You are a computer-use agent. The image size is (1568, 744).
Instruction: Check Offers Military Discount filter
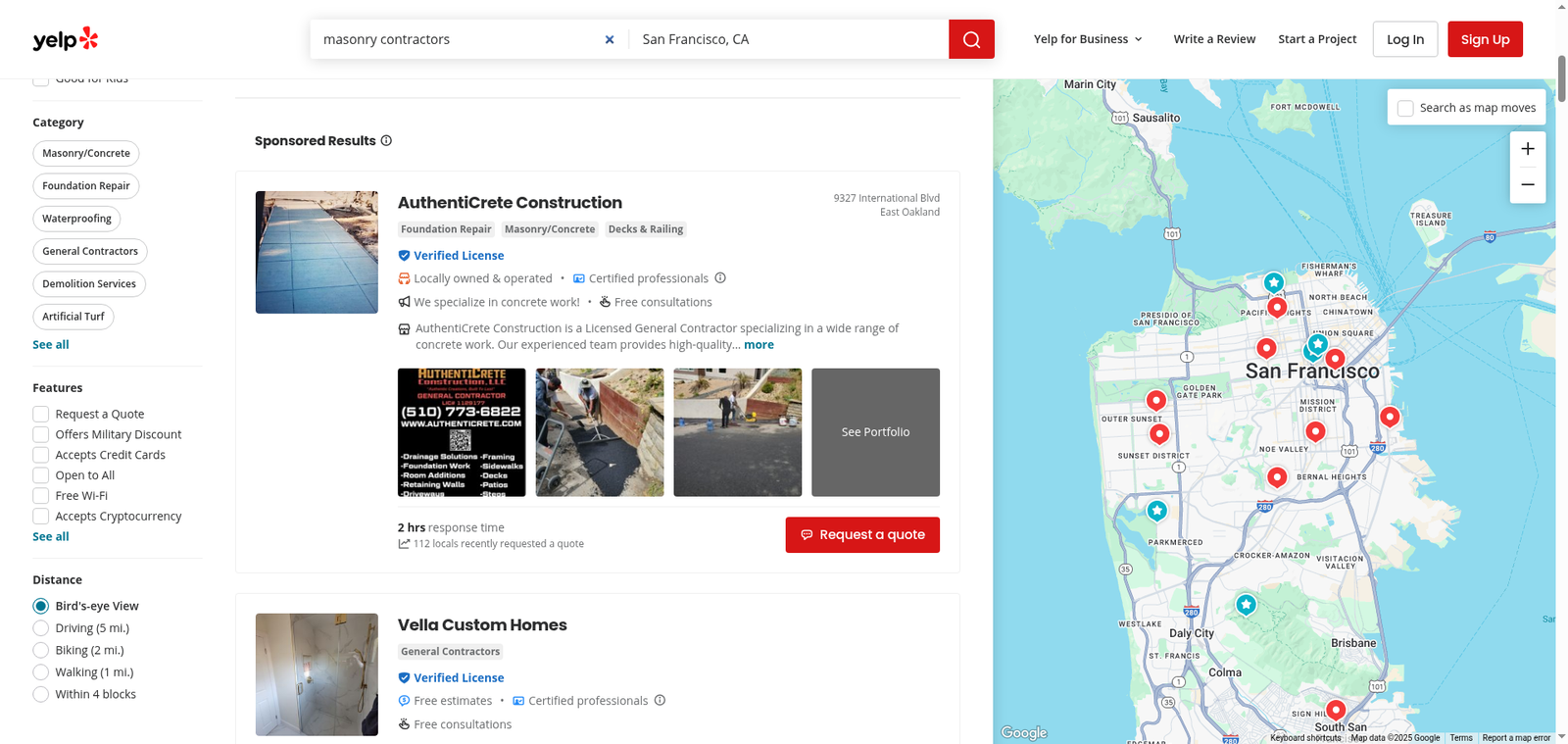[x=41, y=434]
